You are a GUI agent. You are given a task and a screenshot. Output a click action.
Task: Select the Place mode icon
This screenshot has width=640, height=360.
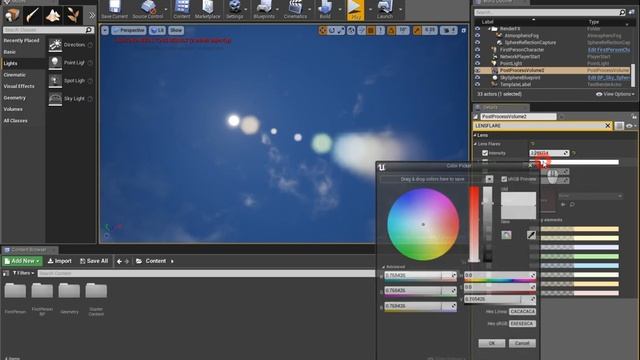point(12,16)
